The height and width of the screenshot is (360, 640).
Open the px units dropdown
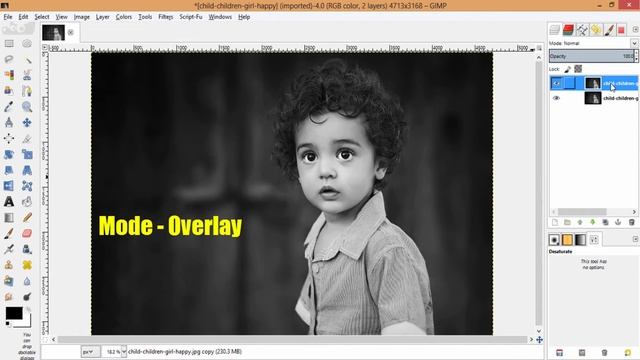tap(90, 351)
